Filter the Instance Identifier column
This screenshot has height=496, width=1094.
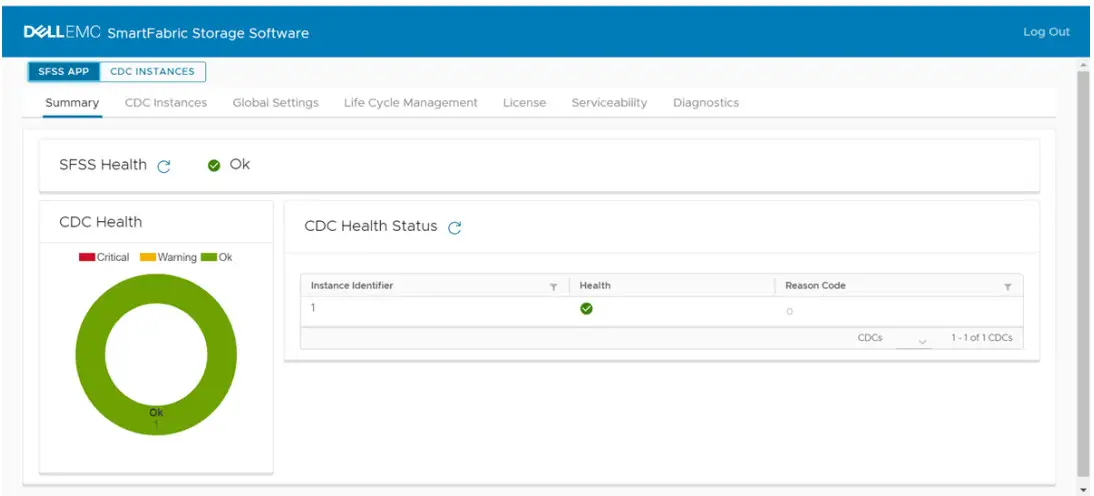(x=554, y=287)
